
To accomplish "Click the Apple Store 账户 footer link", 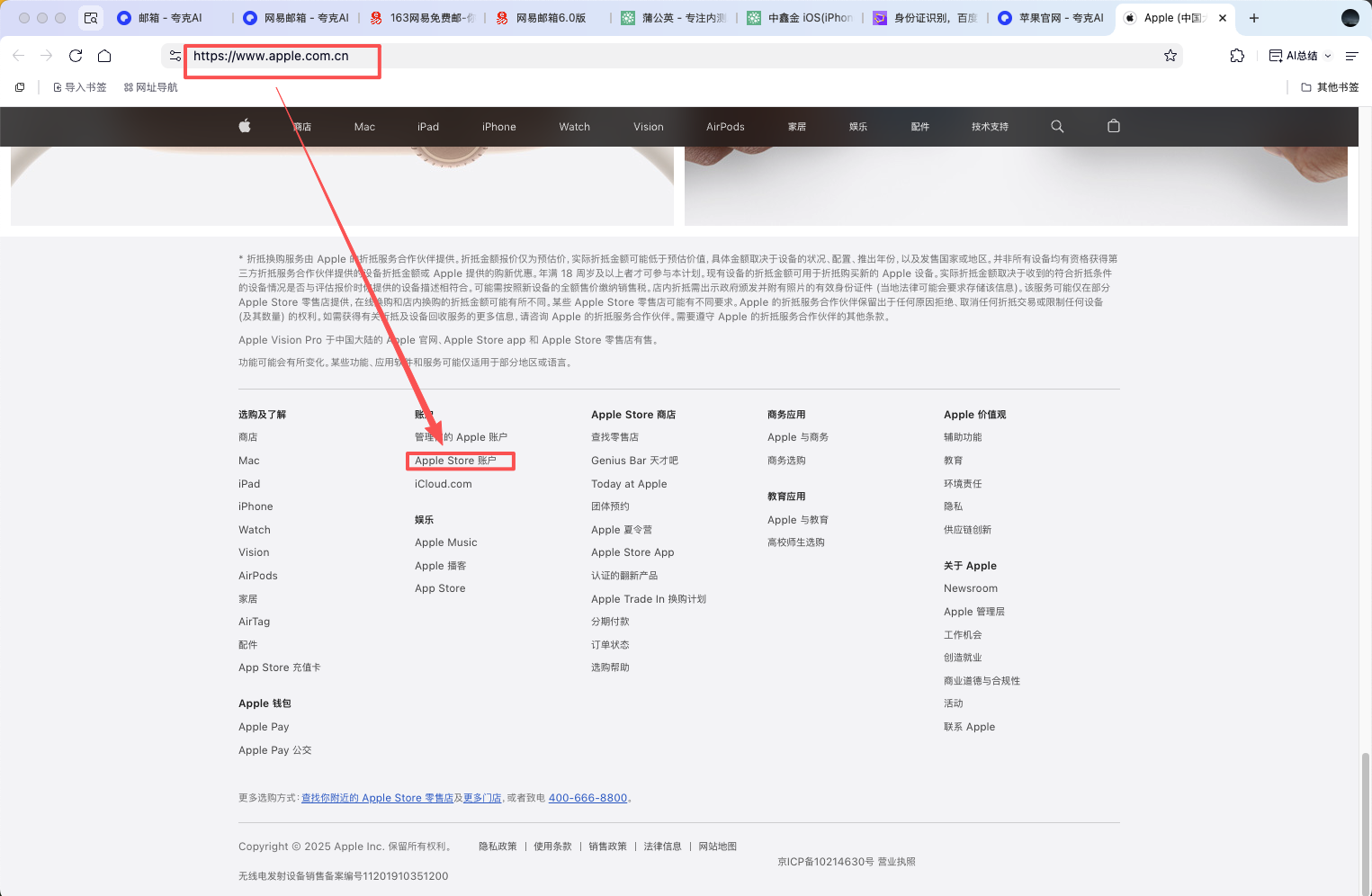I will click(x=455, y=461).
